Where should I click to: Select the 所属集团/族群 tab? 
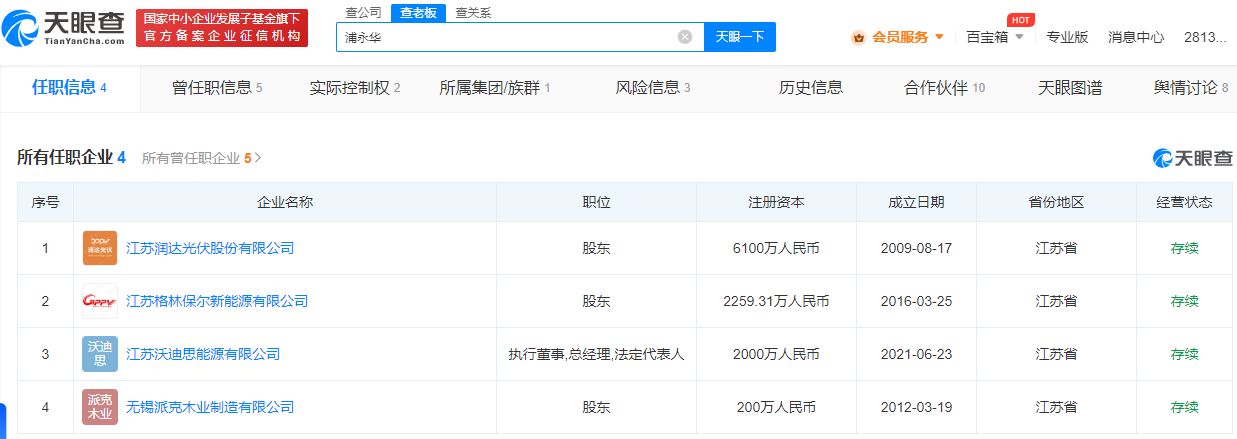[495, 88]
